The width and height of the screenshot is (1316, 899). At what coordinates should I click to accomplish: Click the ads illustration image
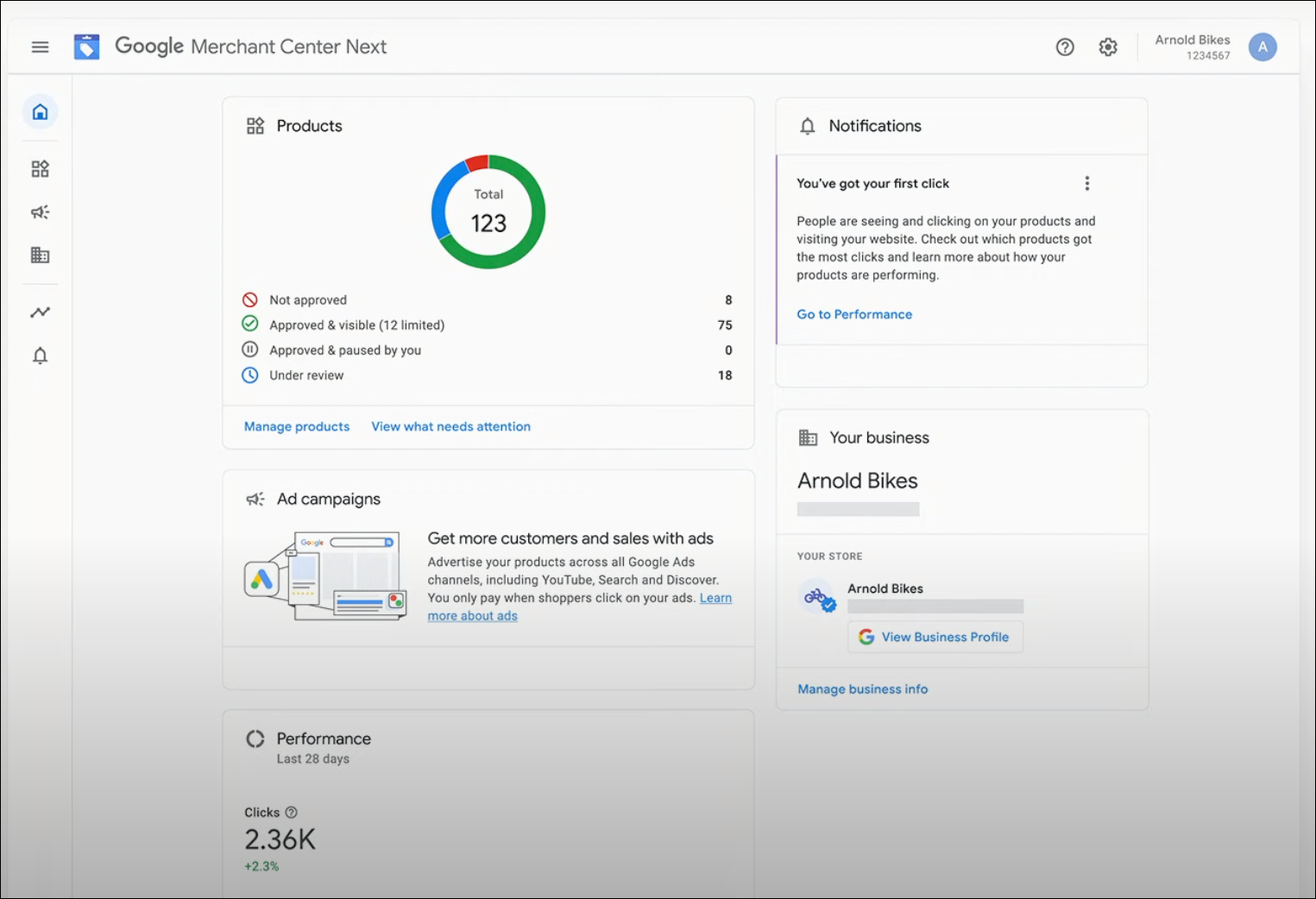pos(325,576)
